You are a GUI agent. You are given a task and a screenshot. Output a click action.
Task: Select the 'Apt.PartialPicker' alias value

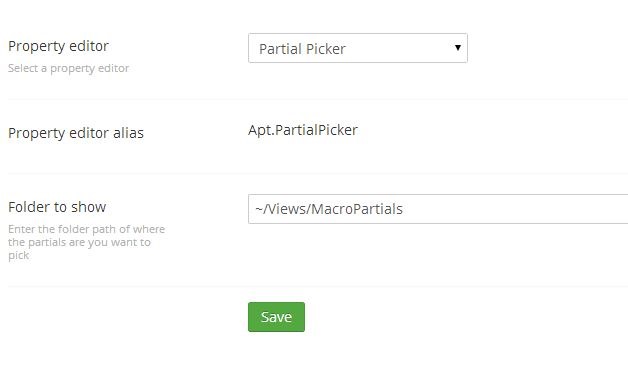(x=303, y=130)
